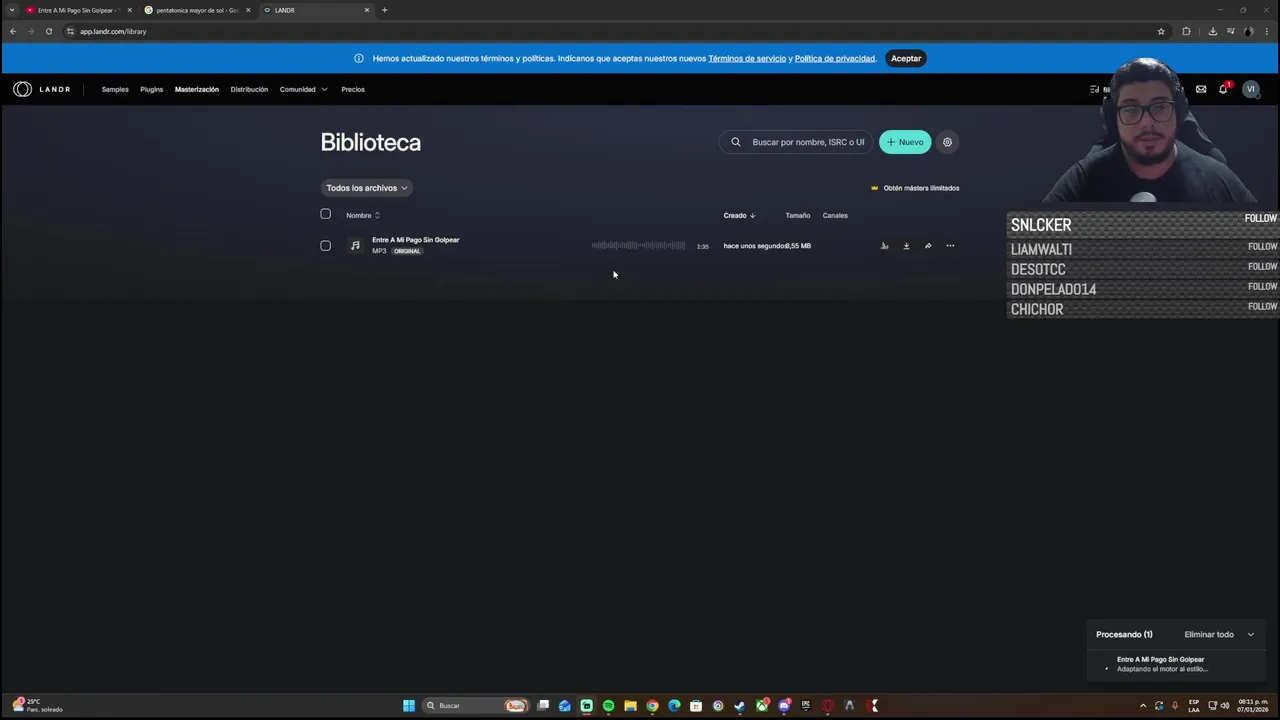Open the Chrome tab search dropdown arrow
The height and width of the screenshot is (720, 1280).
[12, 10]
